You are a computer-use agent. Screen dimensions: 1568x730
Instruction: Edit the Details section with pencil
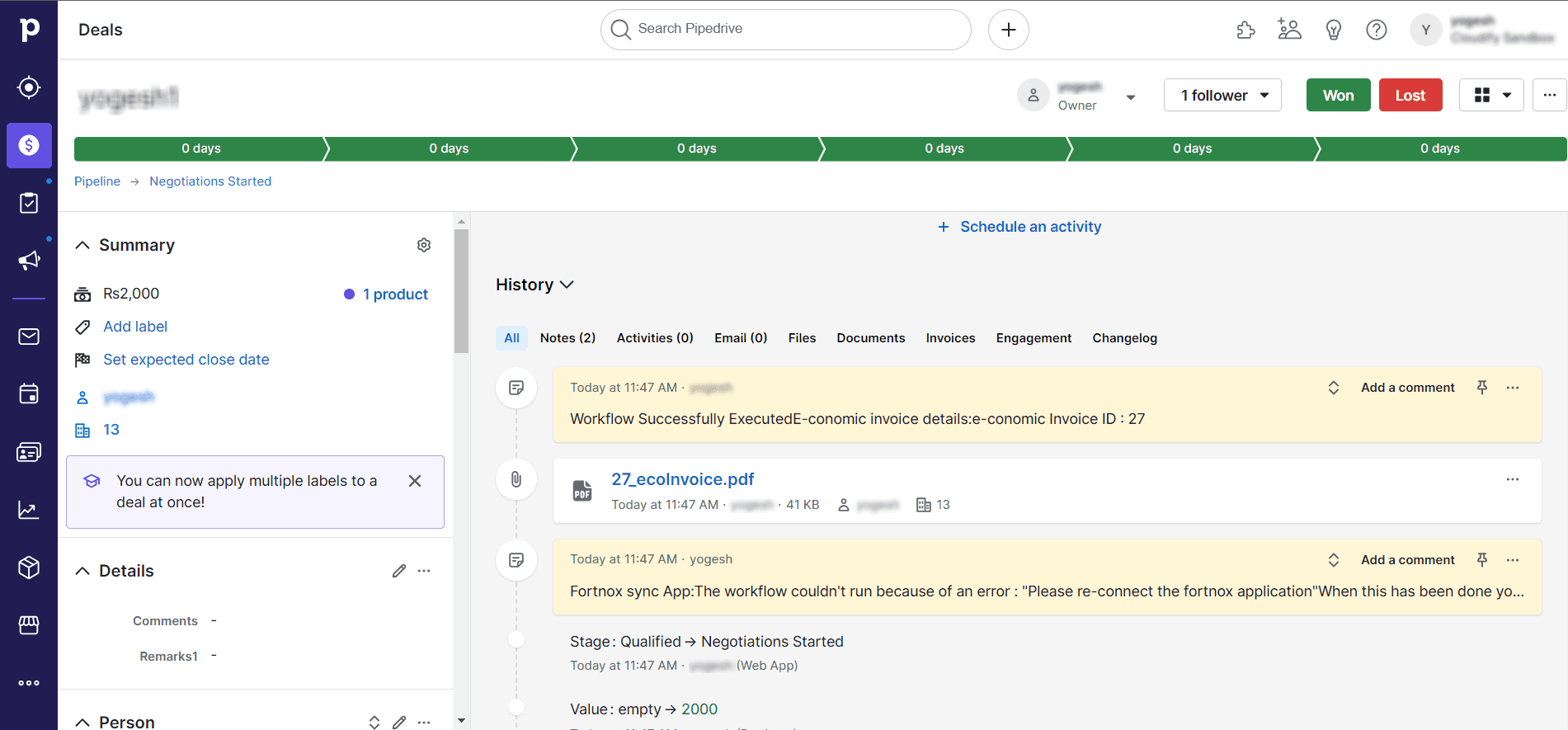(x=399, y=571)
